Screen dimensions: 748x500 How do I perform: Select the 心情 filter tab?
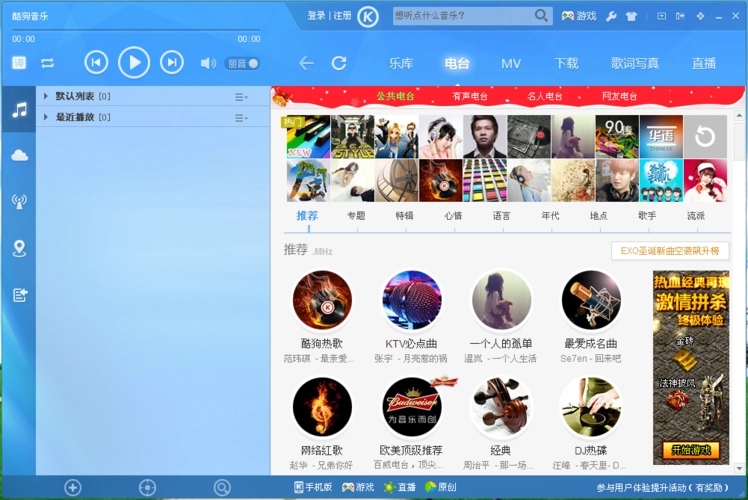click(453, 216)
